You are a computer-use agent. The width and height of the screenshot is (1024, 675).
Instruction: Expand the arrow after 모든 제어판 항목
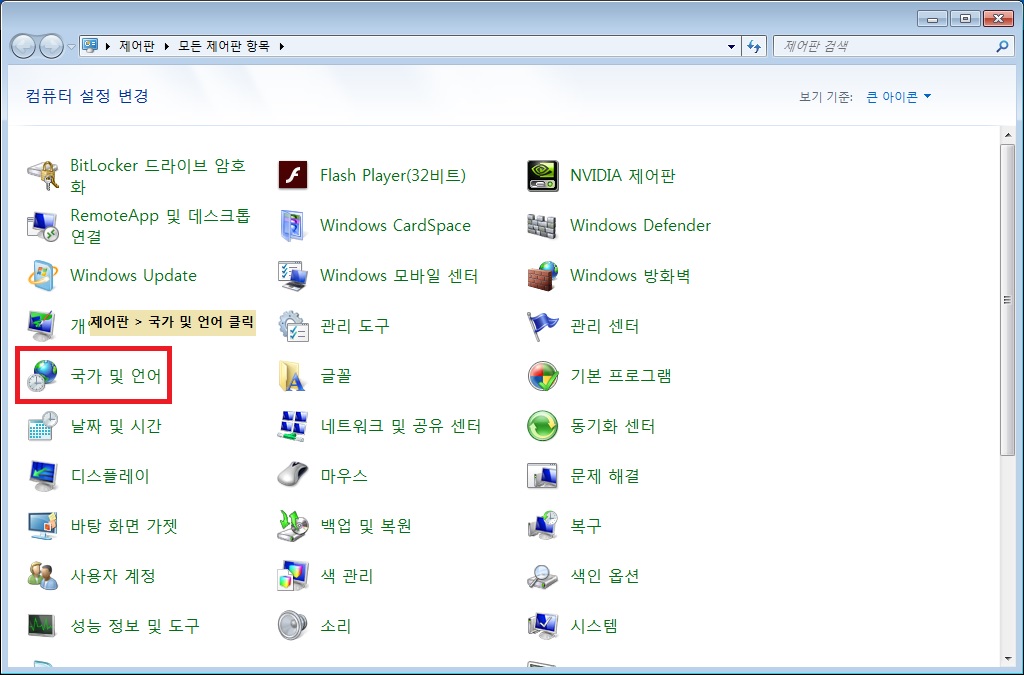(x=281, y=46)
